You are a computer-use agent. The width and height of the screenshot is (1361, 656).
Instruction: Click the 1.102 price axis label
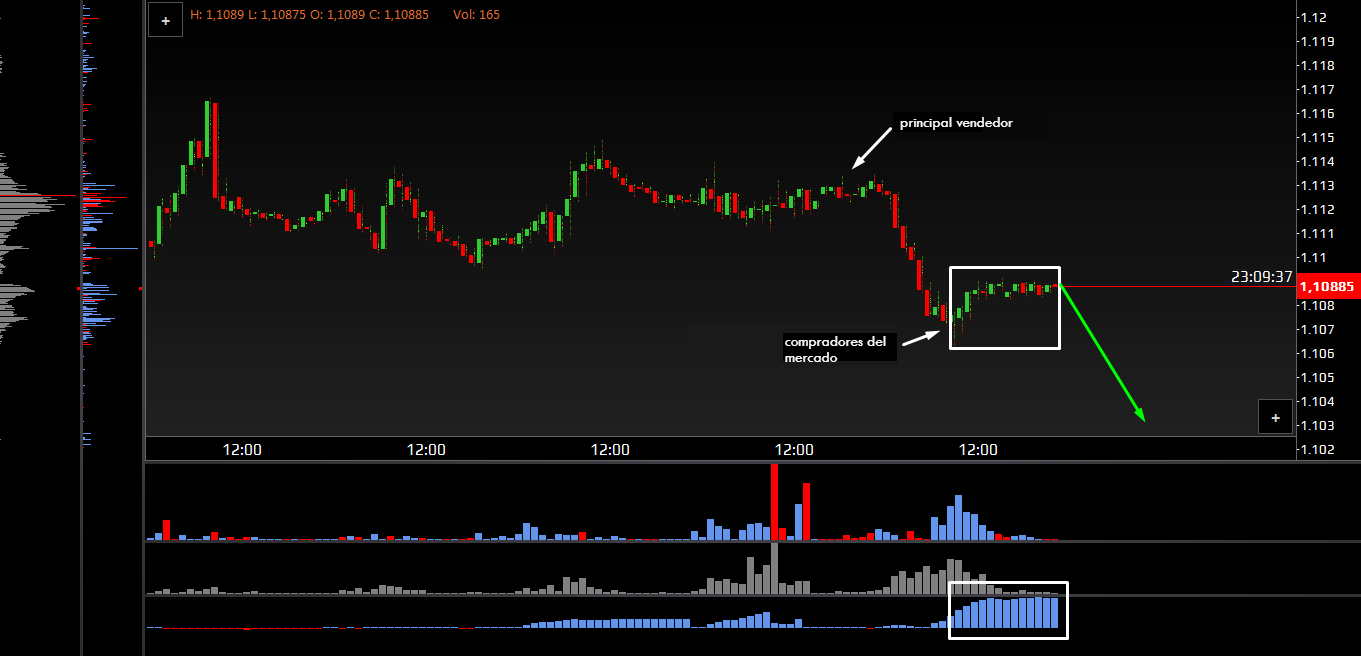pos(1315,450)
